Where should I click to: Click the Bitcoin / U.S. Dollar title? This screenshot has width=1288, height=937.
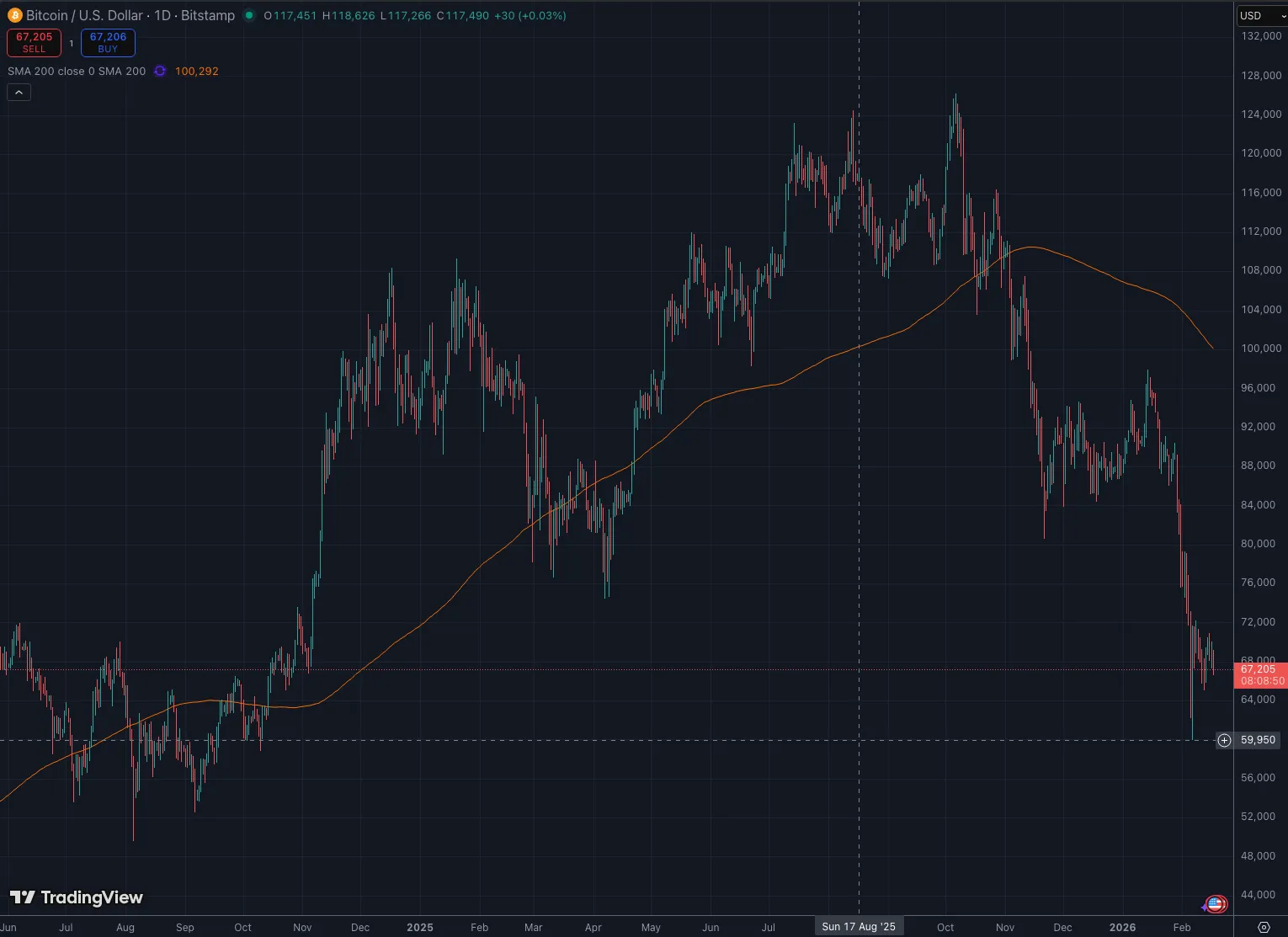[x=130, y=15]
